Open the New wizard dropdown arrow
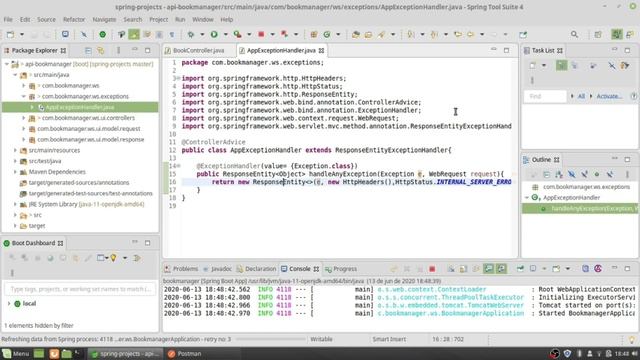This screenshot has width=640, height=360. point(22,35)
